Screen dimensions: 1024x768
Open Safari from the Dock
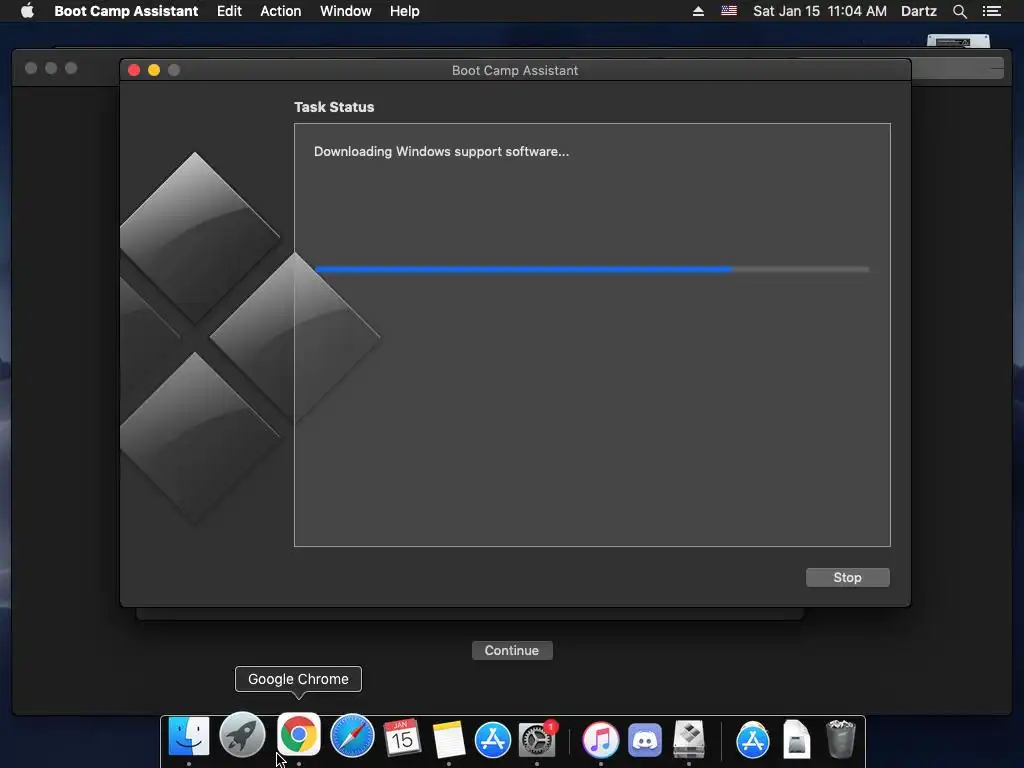point(352,736)
